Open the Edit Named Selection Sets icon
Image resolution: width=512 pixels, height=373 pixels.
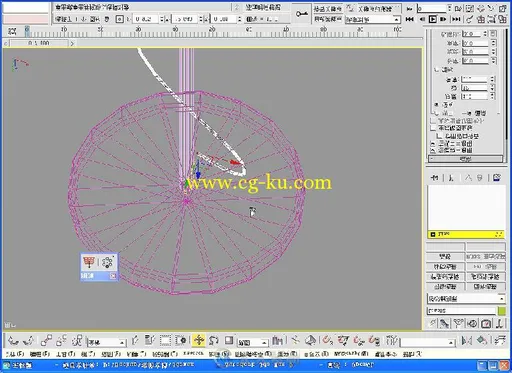(x=392, y=341)
